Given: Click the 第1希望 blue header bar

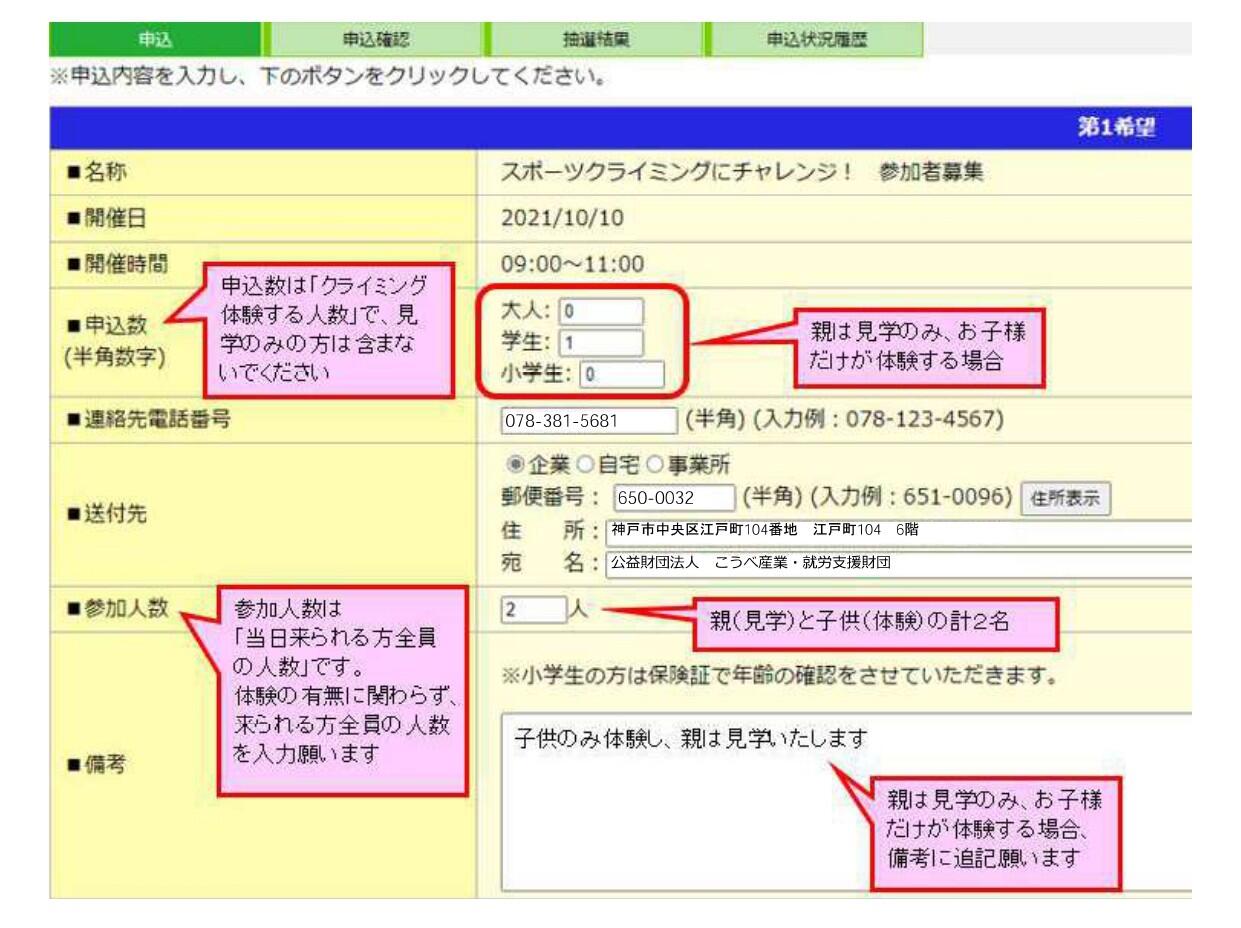Looking at the screenshot, I should 620,129.
